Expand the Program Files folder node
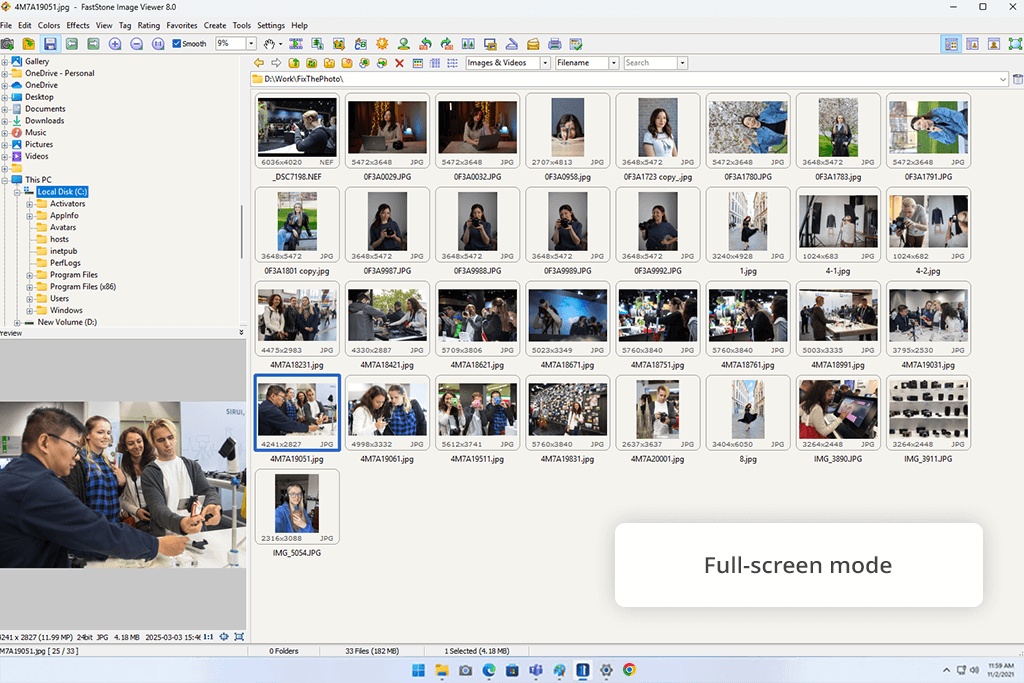Viewport: 1024px width, 683px height. click(29, 275)
